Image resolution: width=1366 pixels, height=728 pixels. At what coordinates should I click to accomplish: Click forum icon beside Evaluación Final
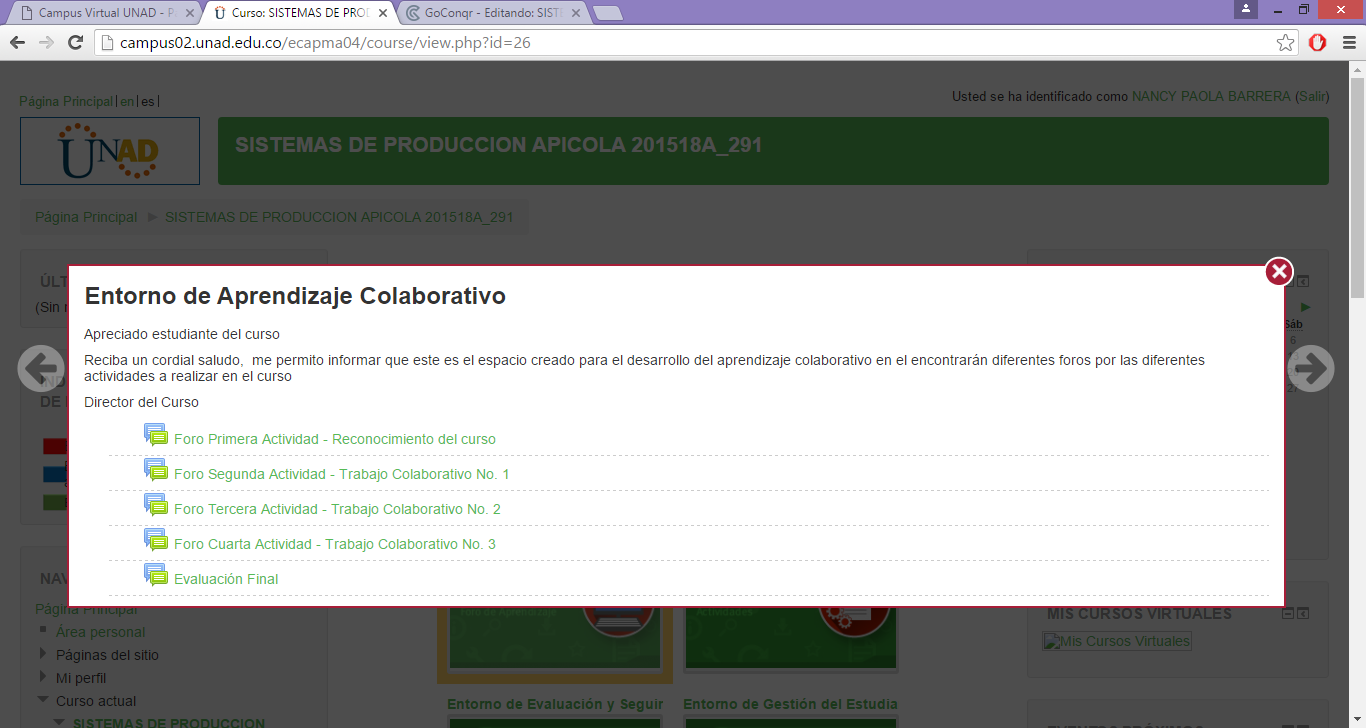pos(156,575)
